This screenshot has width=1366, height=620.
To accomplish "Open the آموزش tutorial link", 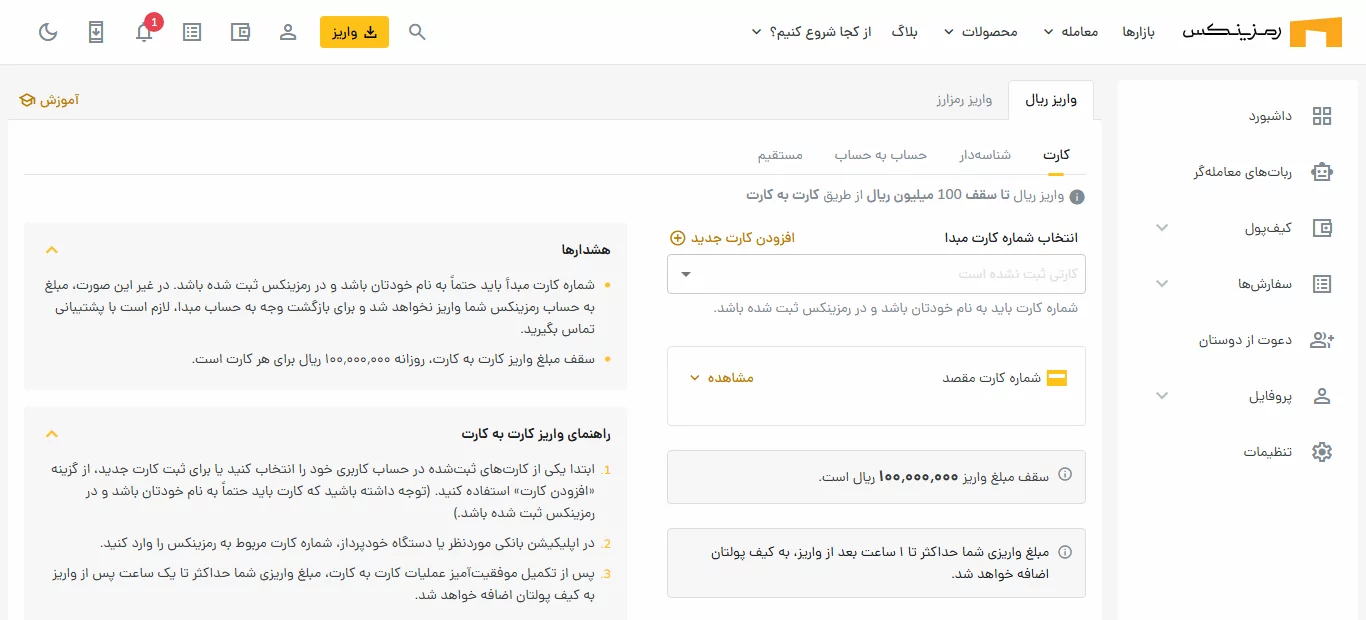I will coord(49,100).
